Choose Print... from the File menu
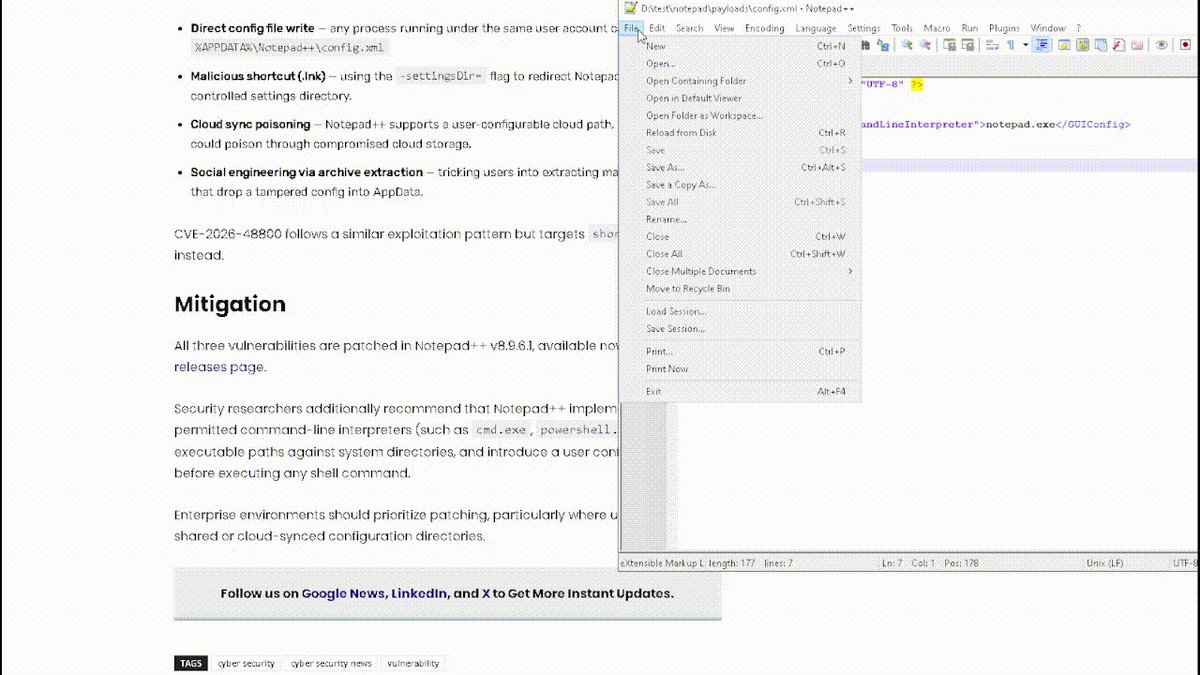 pyautogui.click(x=740, y=351)
